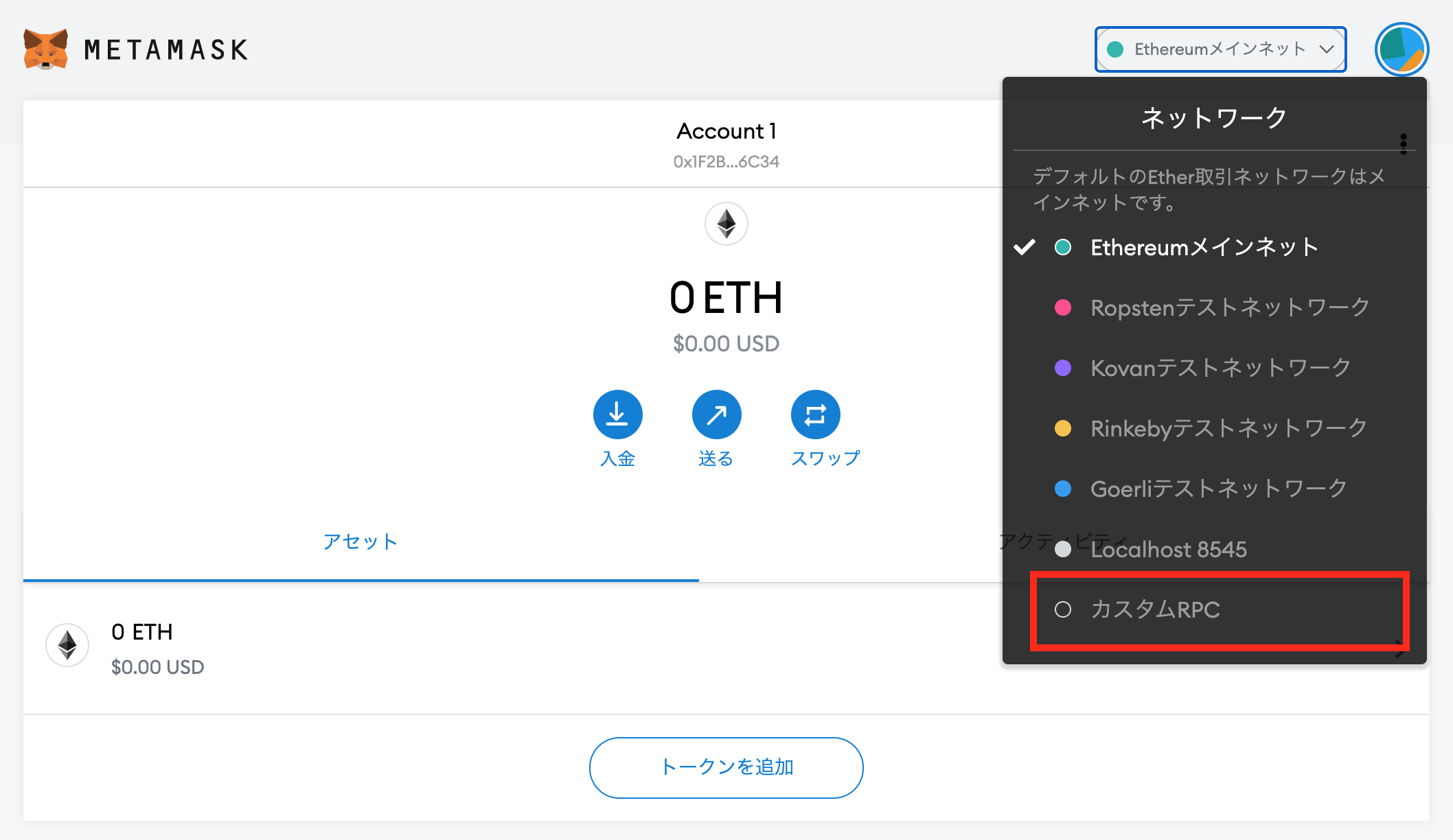The image size is (1453, 840).
Task: Click the ネットワーク menu heading
Action: (x=1213, y=118)
